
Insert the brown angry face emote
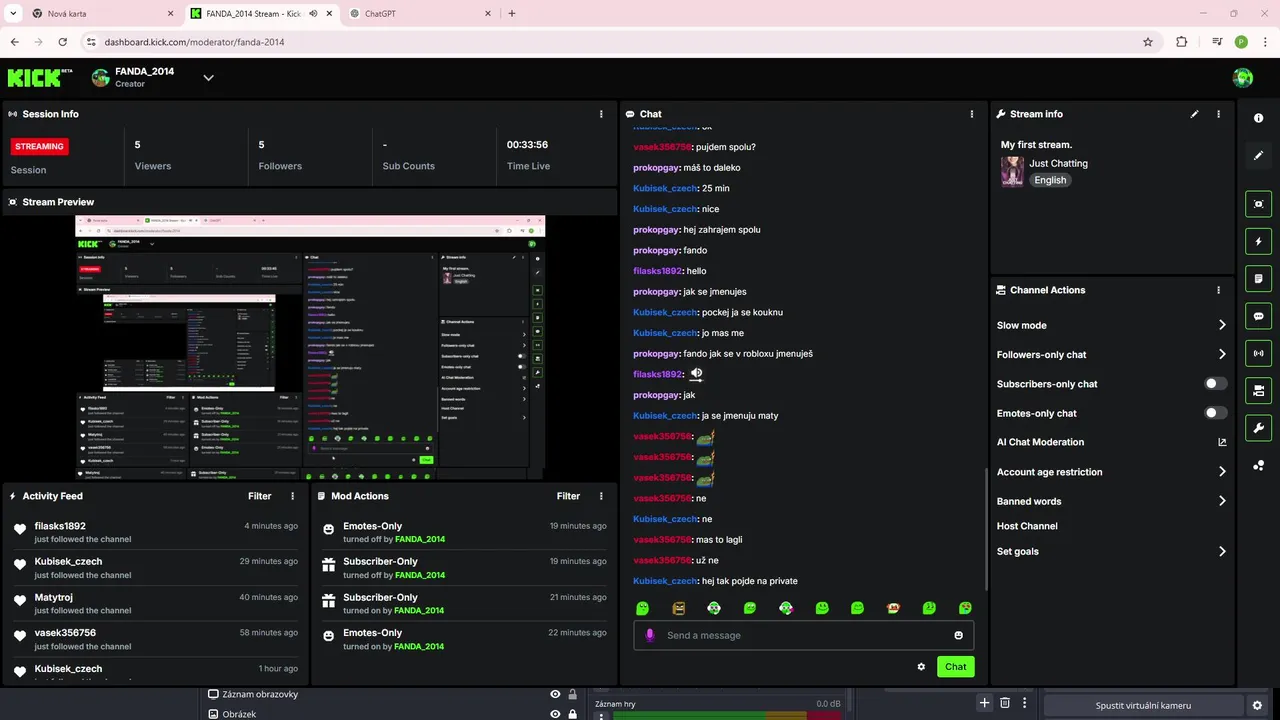pos(679,608)
